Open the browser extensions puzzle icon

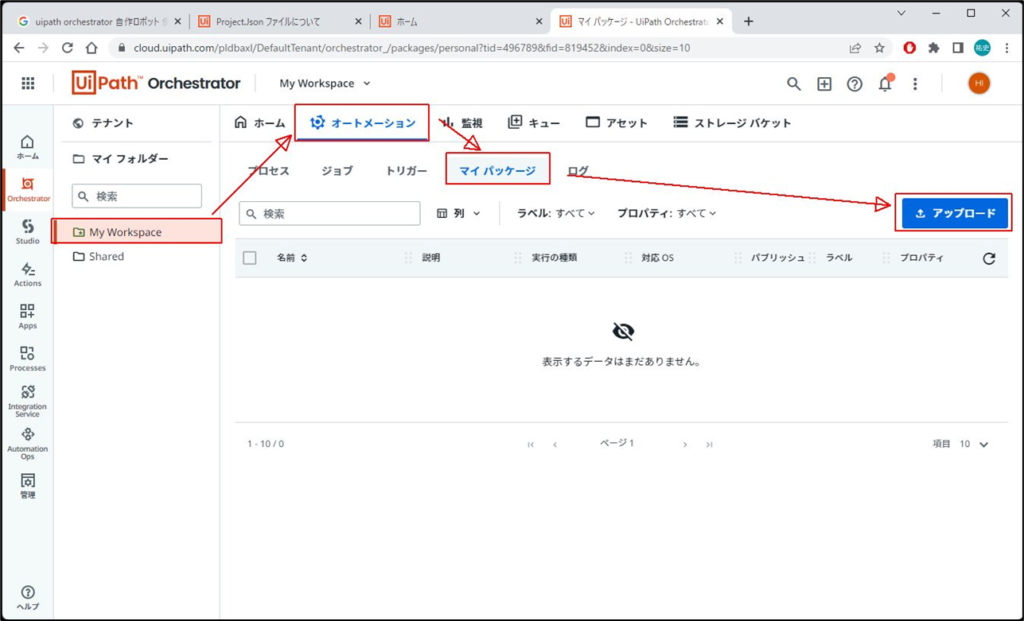(934, 48)
